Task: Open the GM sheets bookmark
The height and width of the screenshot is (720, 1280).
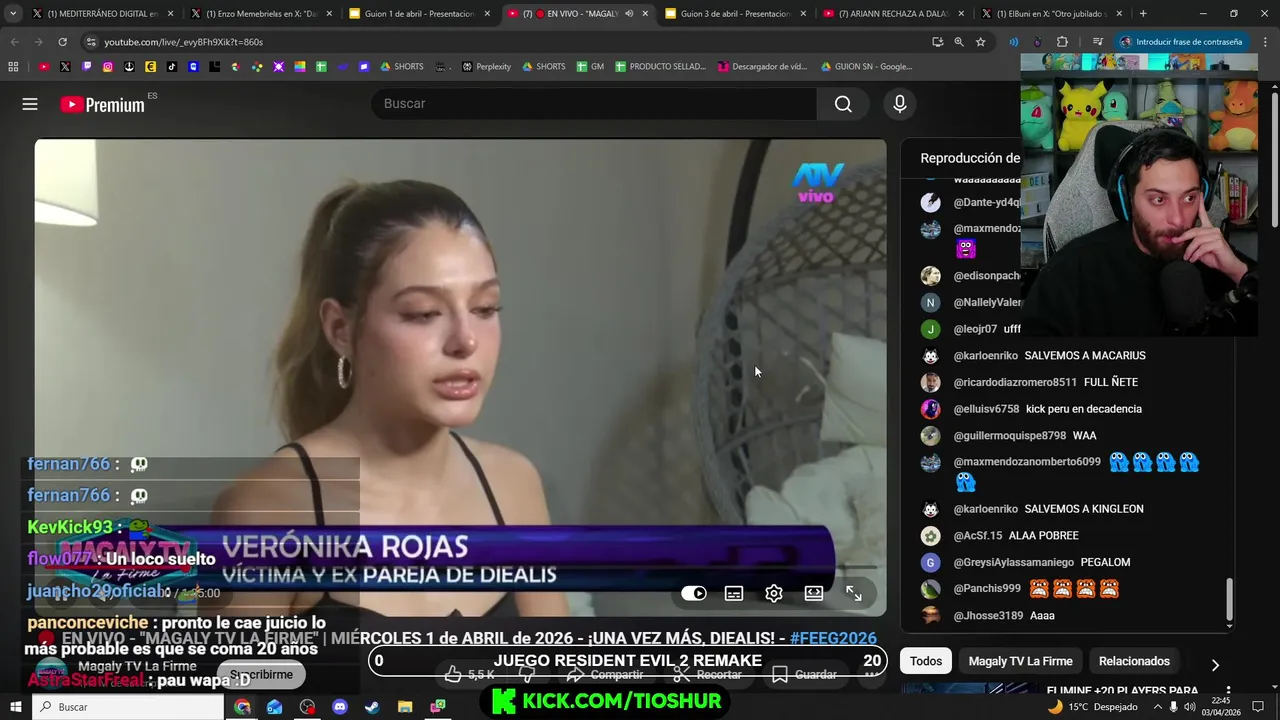Action: 591,67
